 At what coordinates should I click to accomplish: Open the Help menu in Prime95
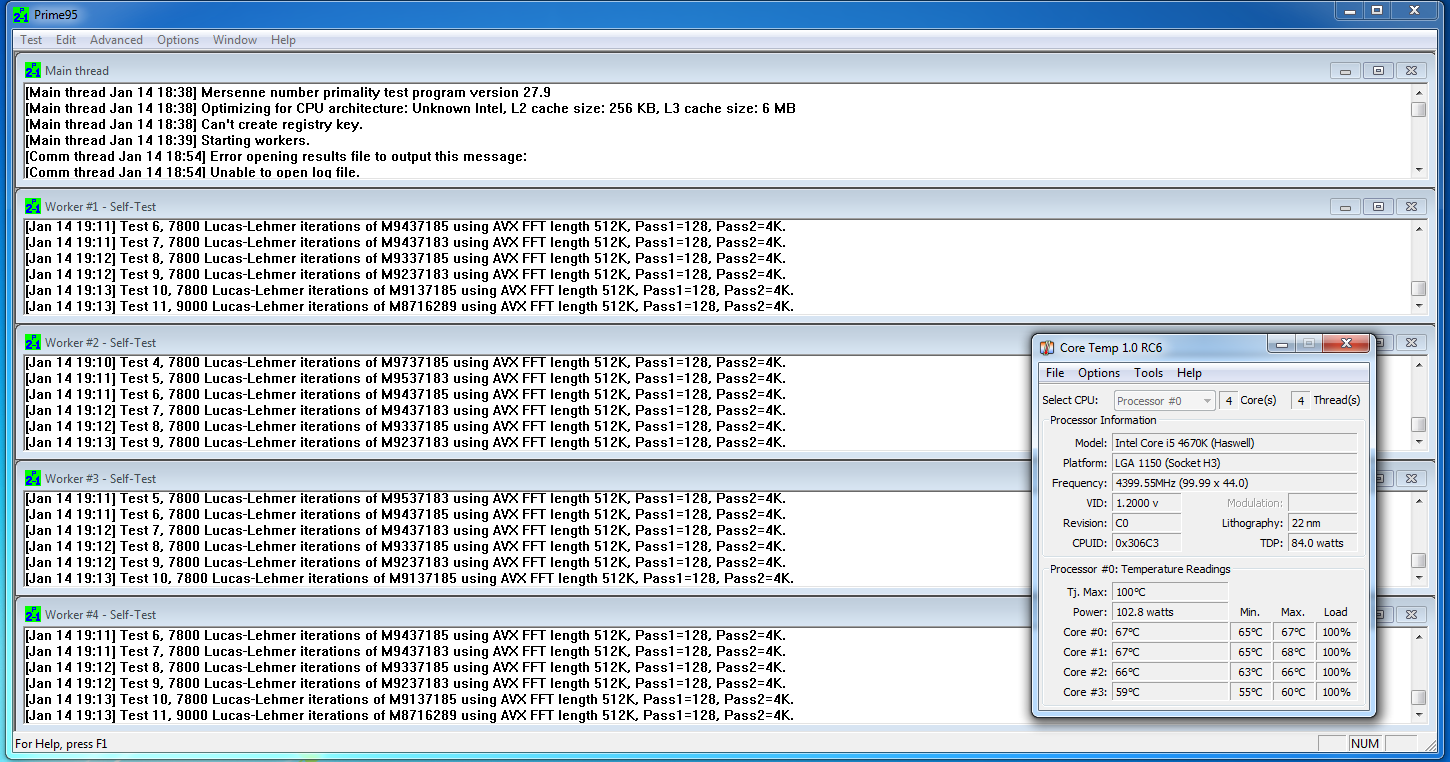click(x=283, y=40)
